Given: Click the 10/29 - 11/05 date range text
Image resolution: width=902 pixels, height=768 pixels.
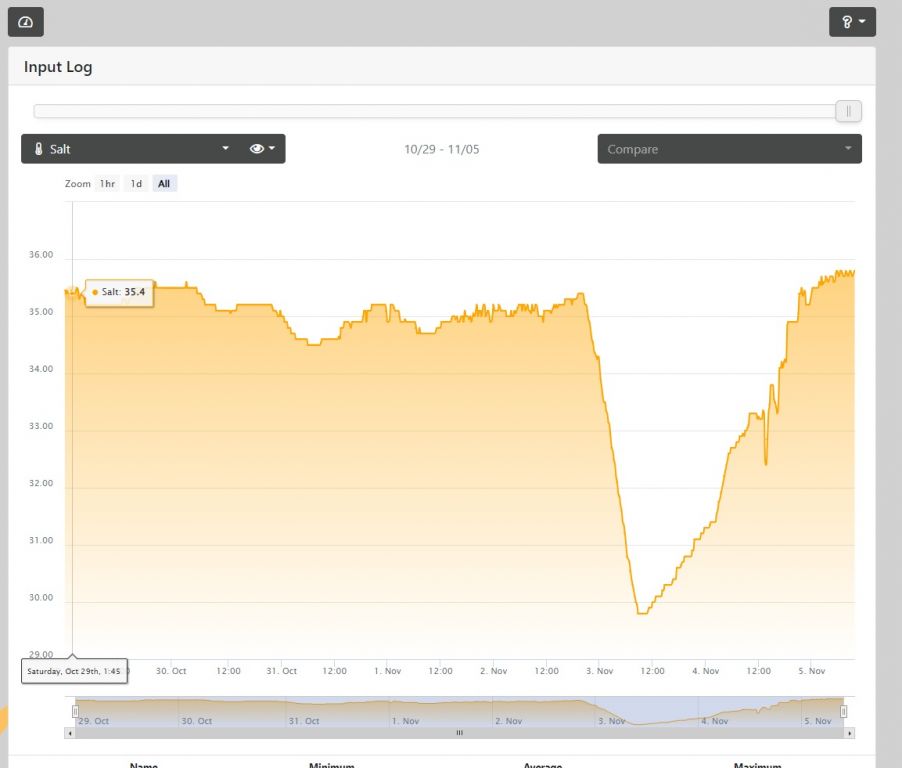Looking at the screenshot, I should click(441, 149).
